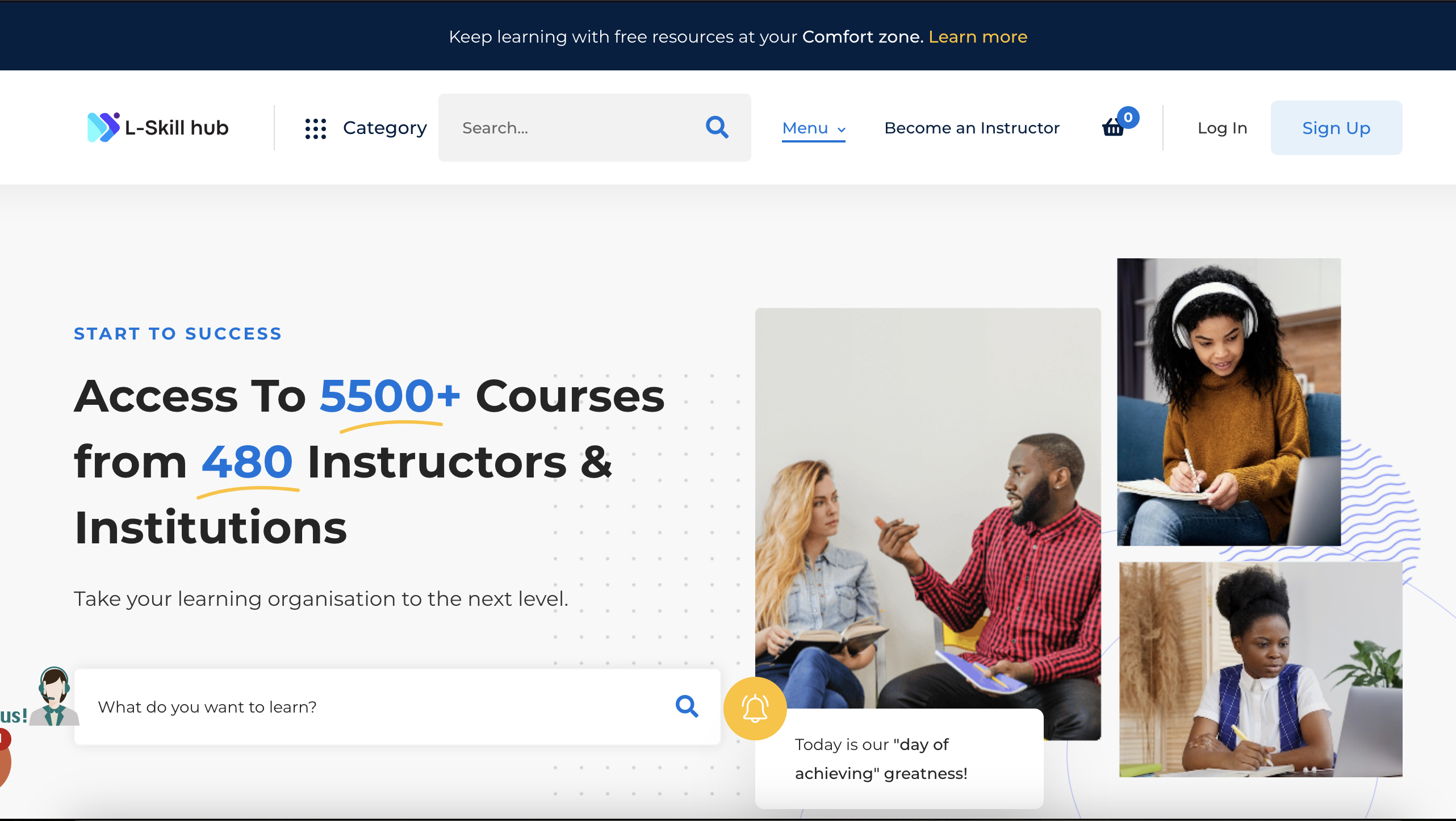Click the yellow bell notification icon

[755, 708]
